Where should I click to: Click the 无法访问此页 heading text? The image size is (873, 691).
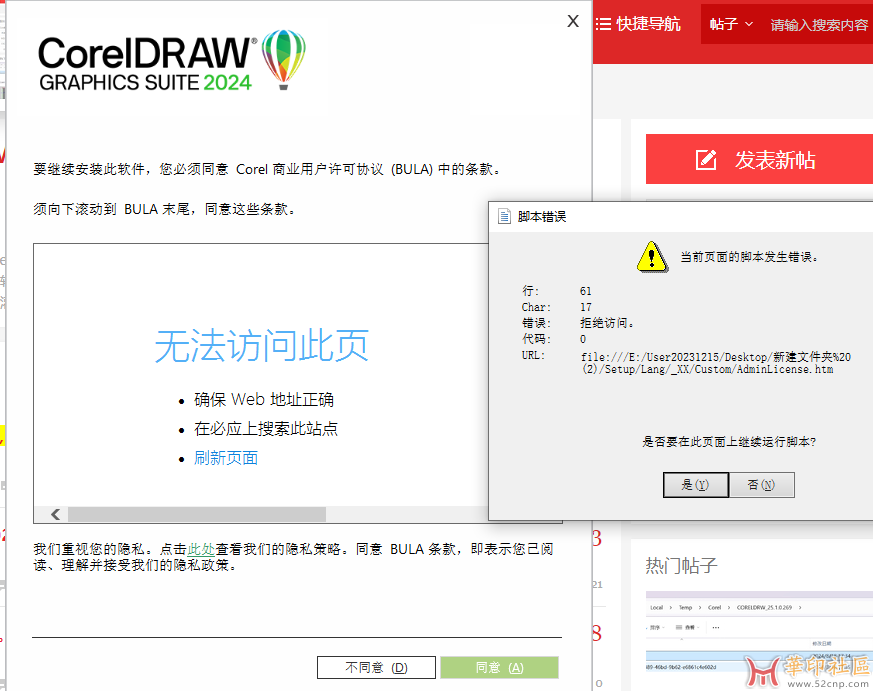tap(262, 346)
